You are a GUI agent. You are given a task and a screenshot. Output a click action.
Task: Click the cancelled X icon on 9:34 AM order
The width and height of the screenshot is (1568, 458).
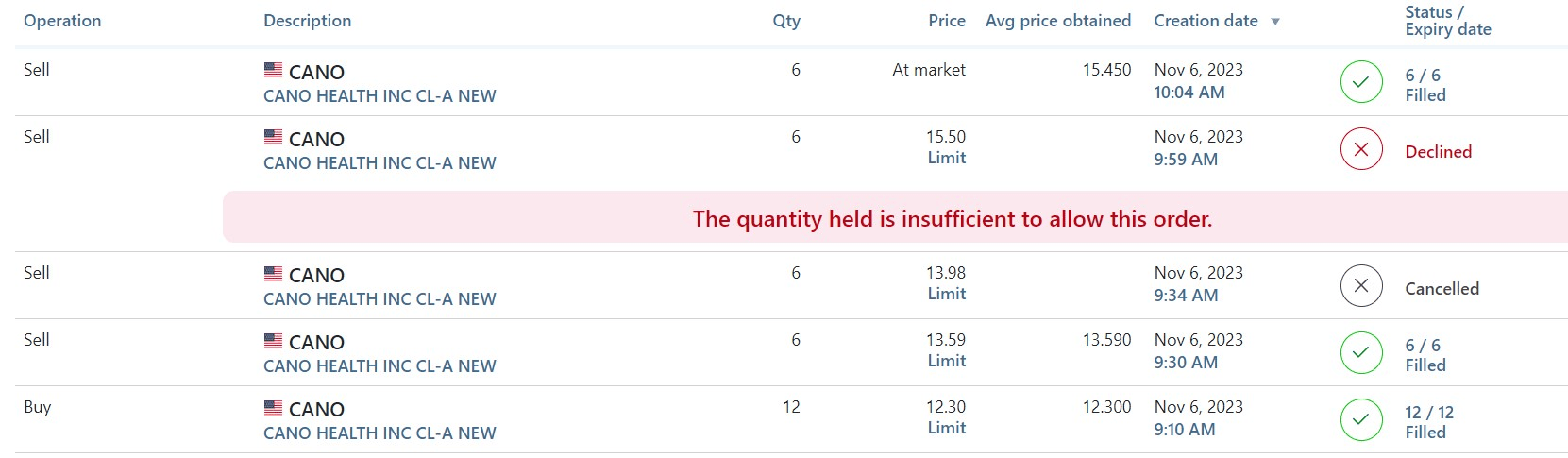[x=1360, y=286]
